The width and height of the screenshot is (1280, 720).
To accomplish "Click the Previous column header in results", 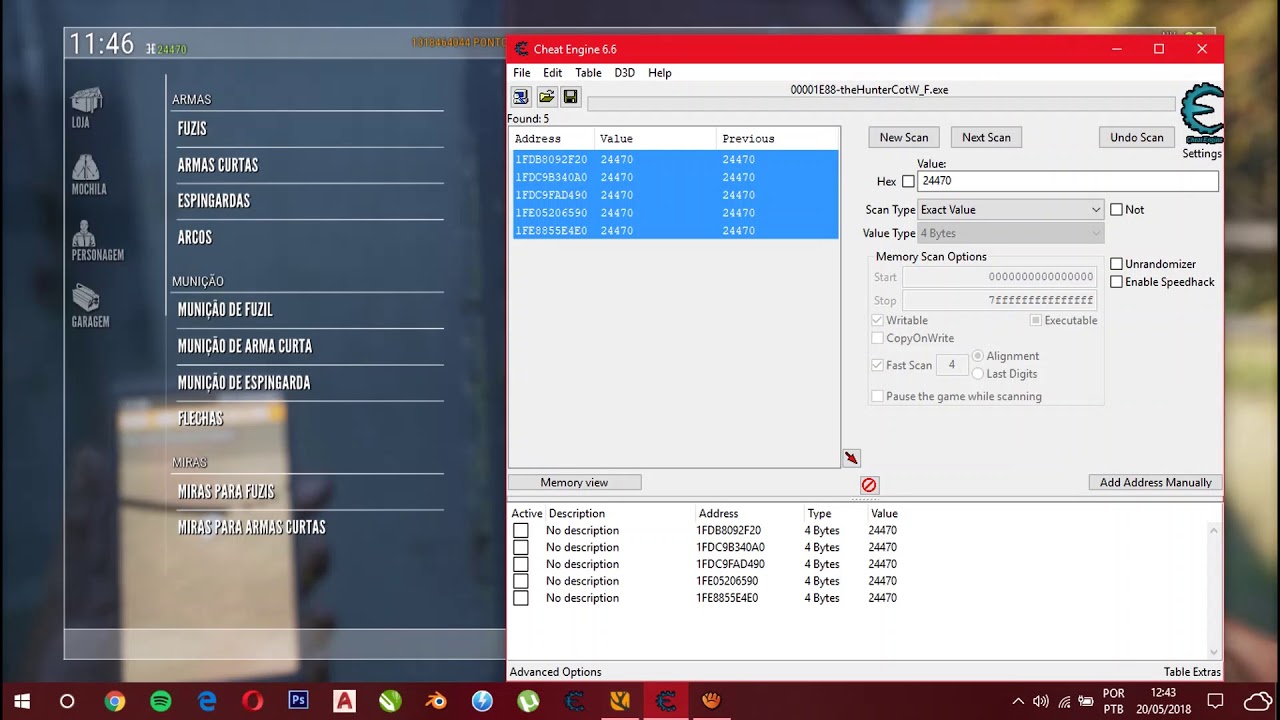I will tap(777, 138).
